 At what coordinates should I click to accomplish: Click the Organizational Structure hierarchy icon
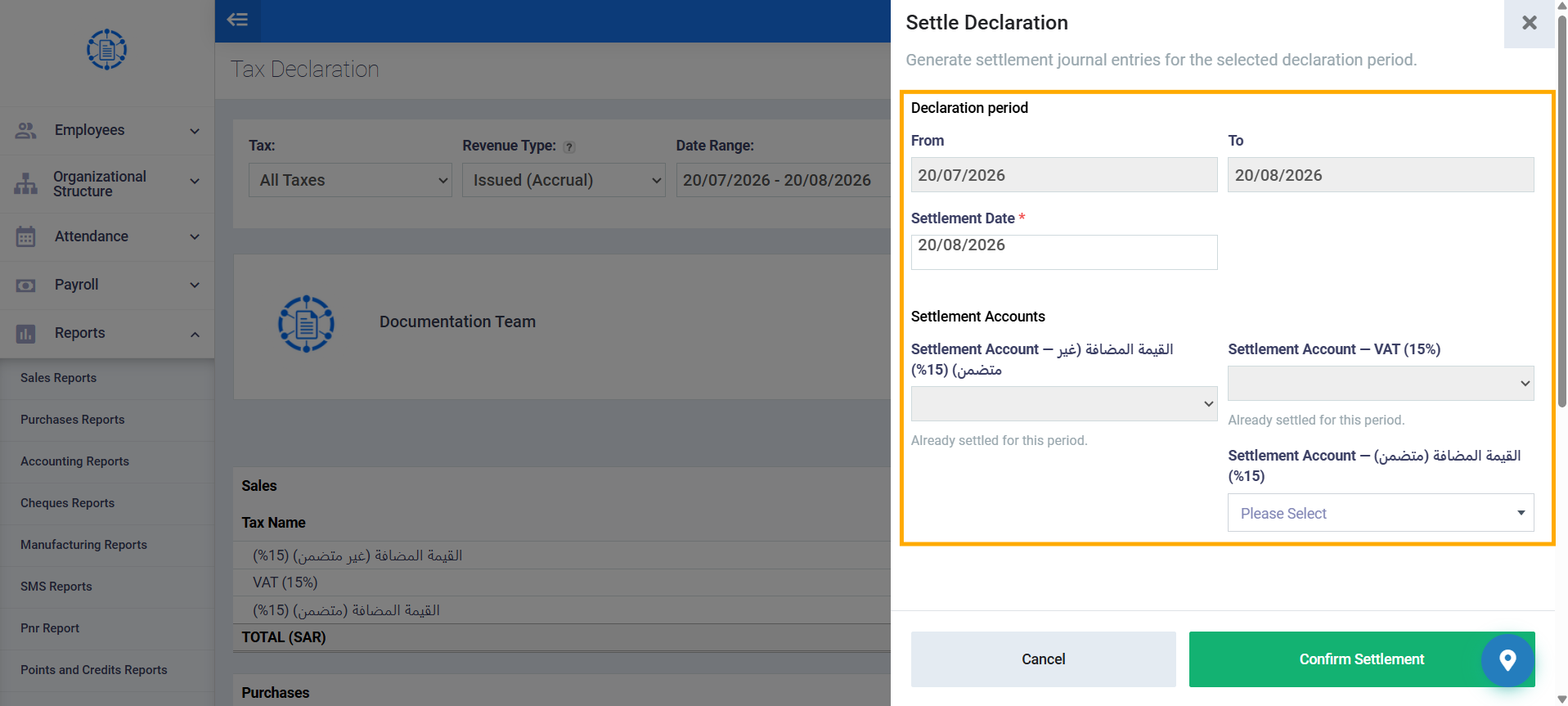pos(26,183)
